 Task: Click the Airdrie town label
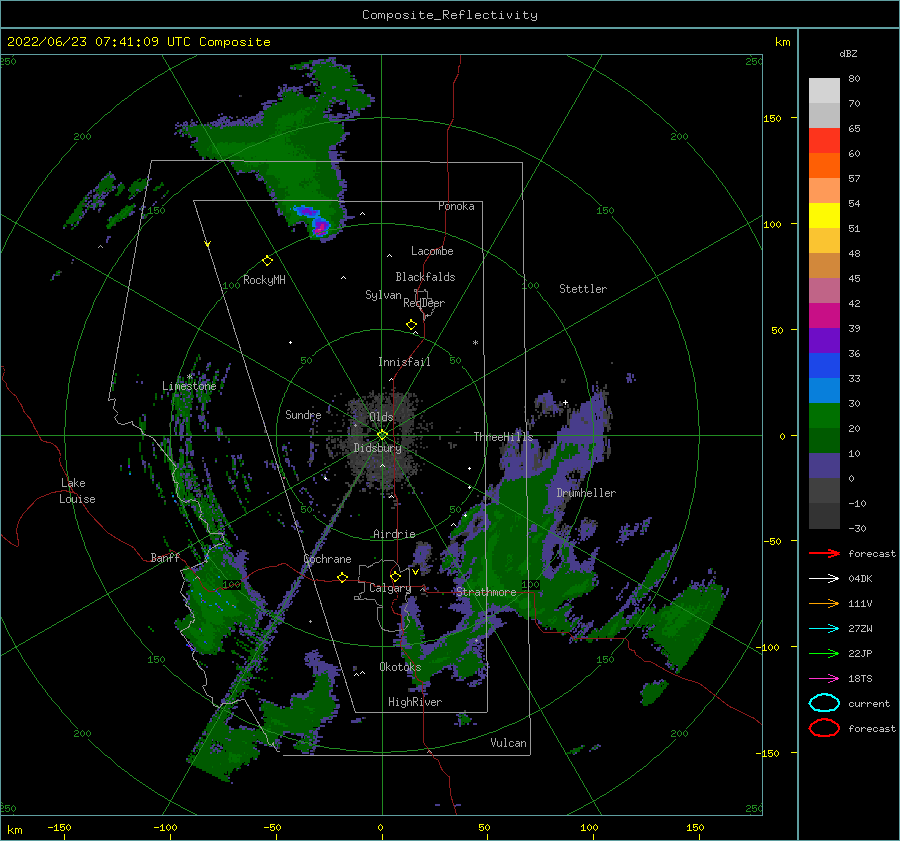click(x=394, y=534)
